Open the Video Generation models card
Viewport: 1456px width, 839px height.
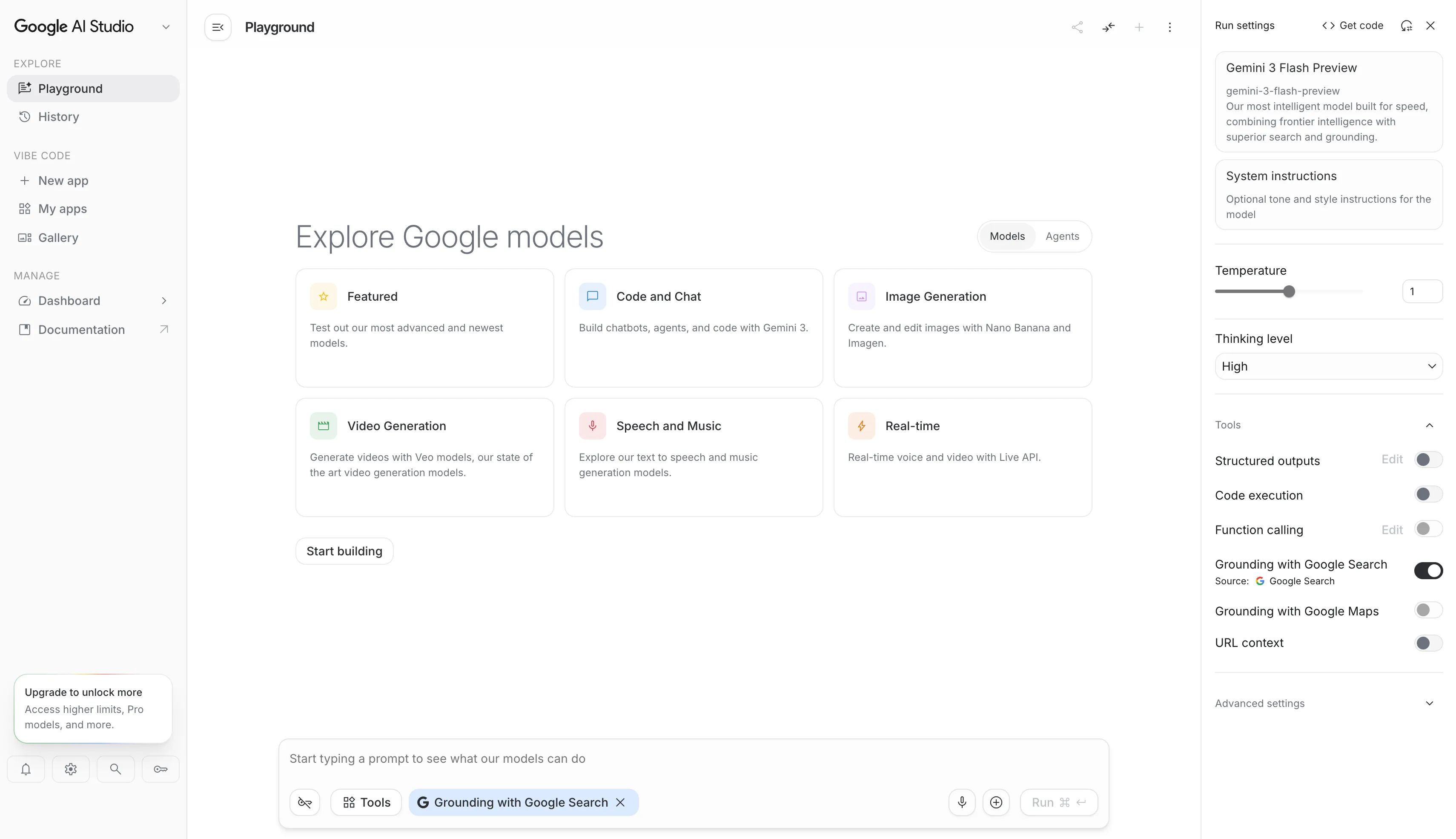[424, 457]
